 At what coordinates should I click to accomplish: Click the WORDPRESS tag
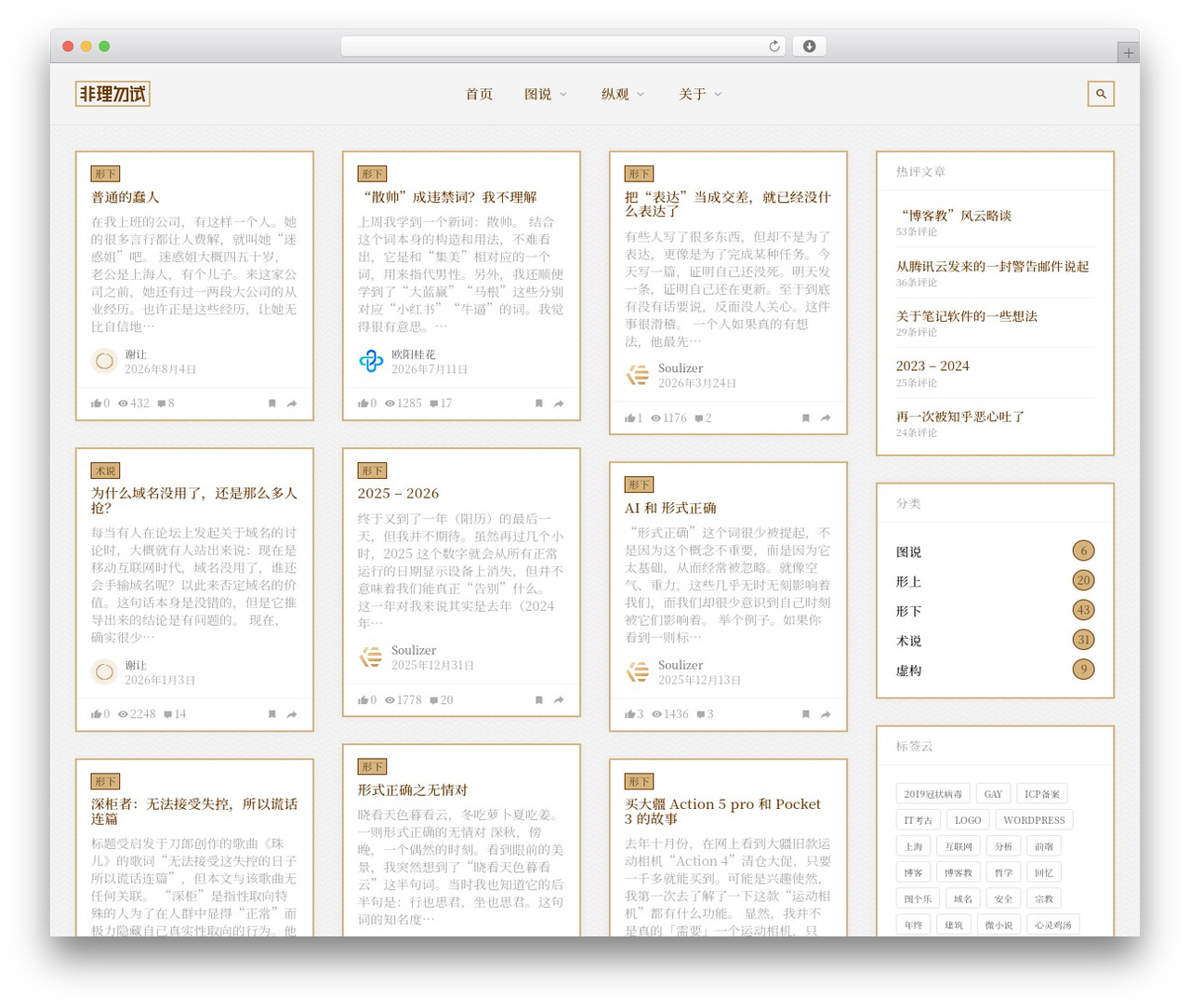coord(1034,820)
